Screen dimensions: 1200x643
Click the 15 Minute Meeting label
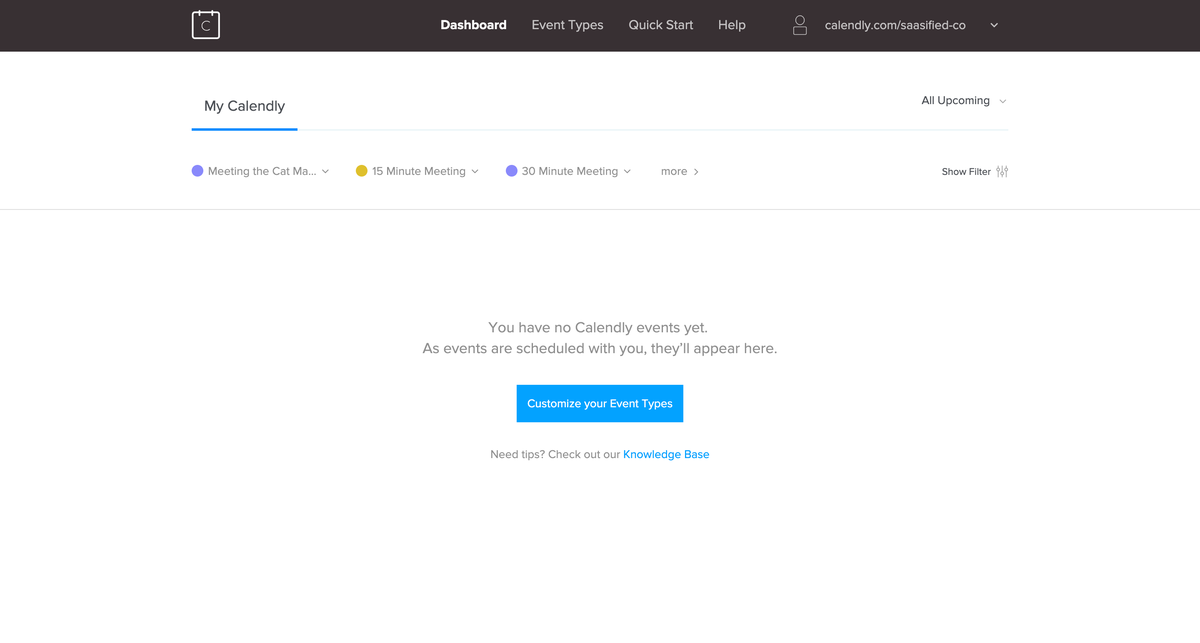pos(419,171)
